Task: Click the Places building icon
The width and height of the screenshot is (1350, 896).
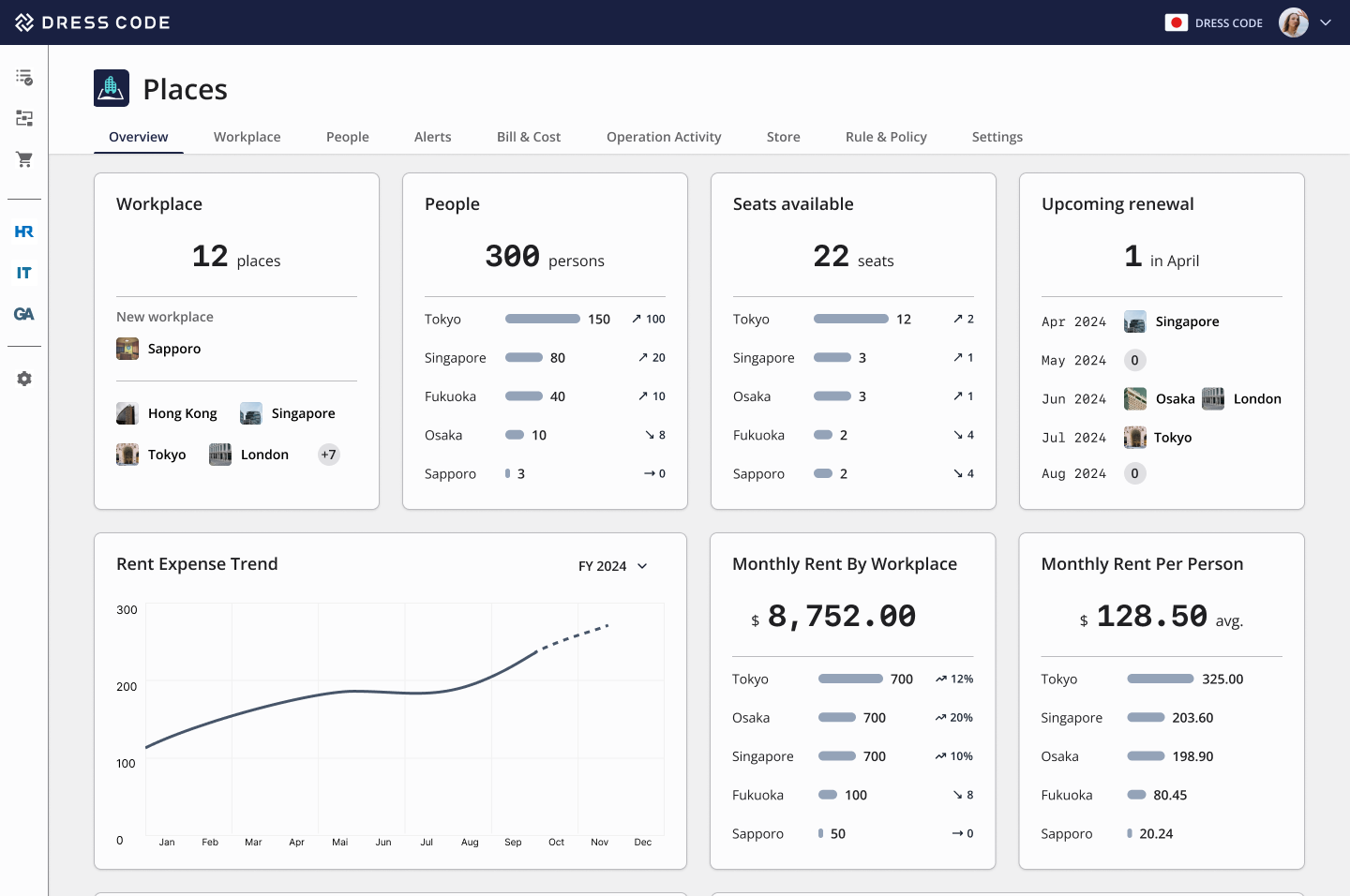Action: coord(111,87)
